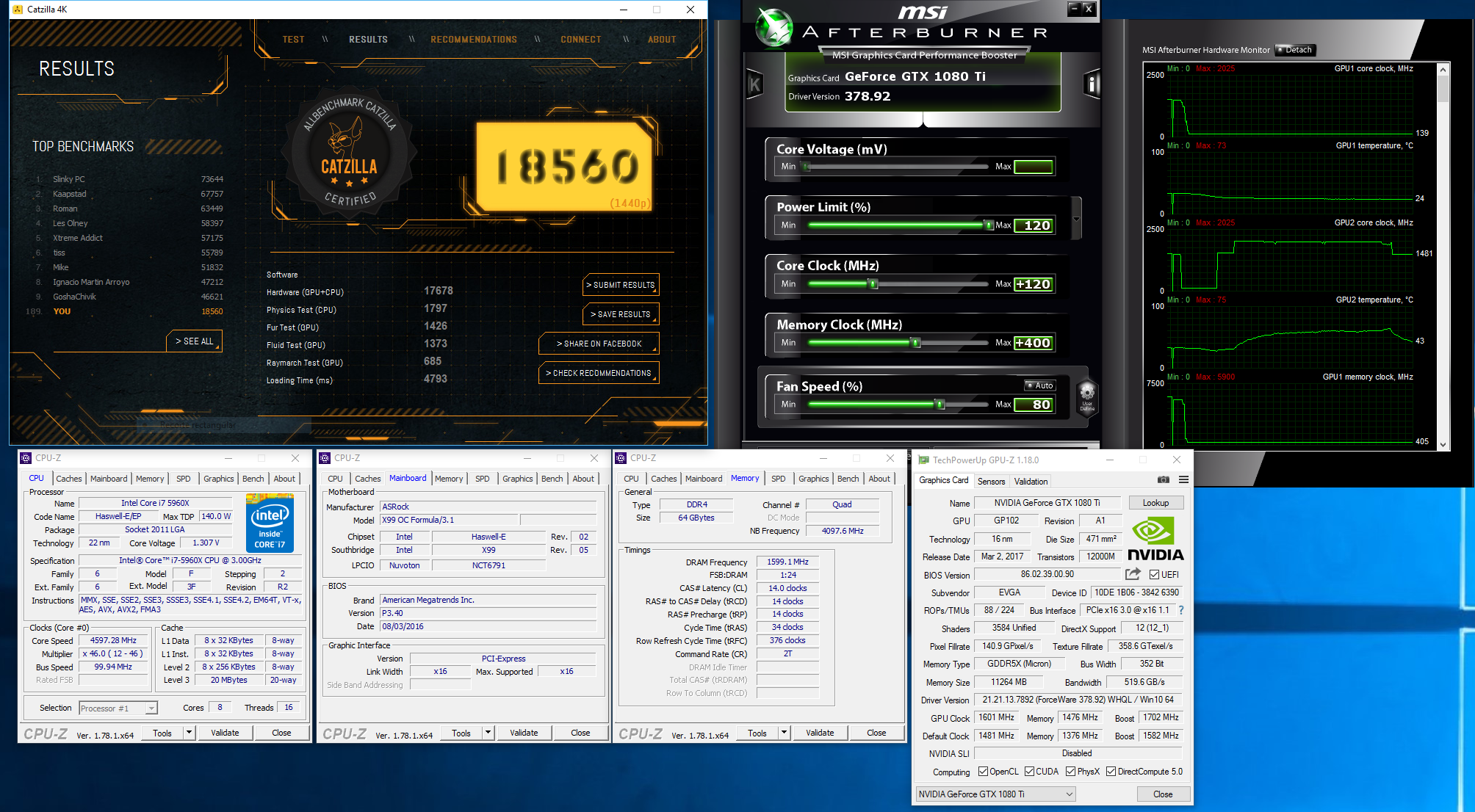Click the Fan Speed slider handle
1475x812 pixels.
point(940,405)
